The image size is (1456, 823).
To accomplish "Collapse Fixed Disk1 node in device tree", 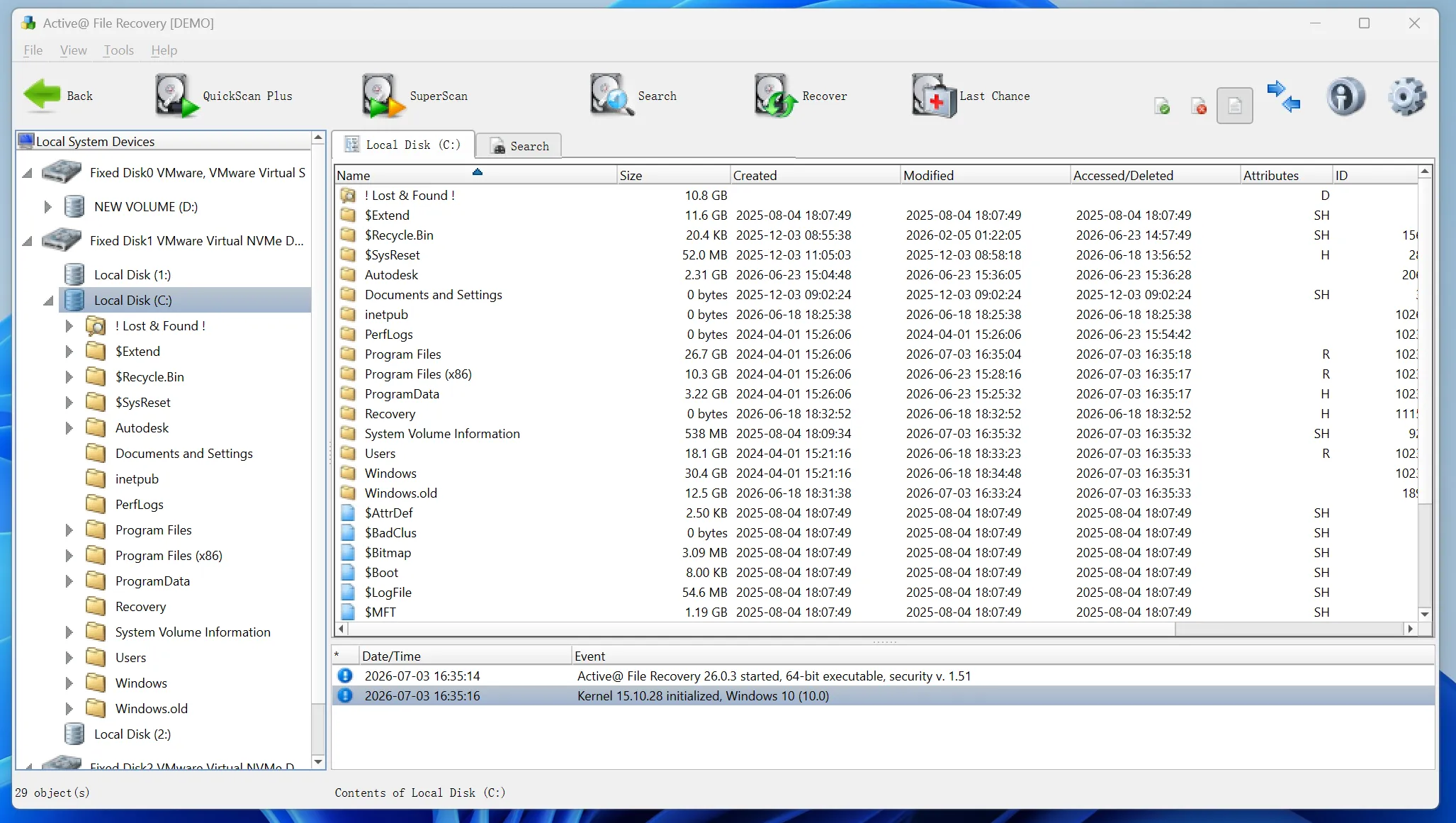I will 28,241.
